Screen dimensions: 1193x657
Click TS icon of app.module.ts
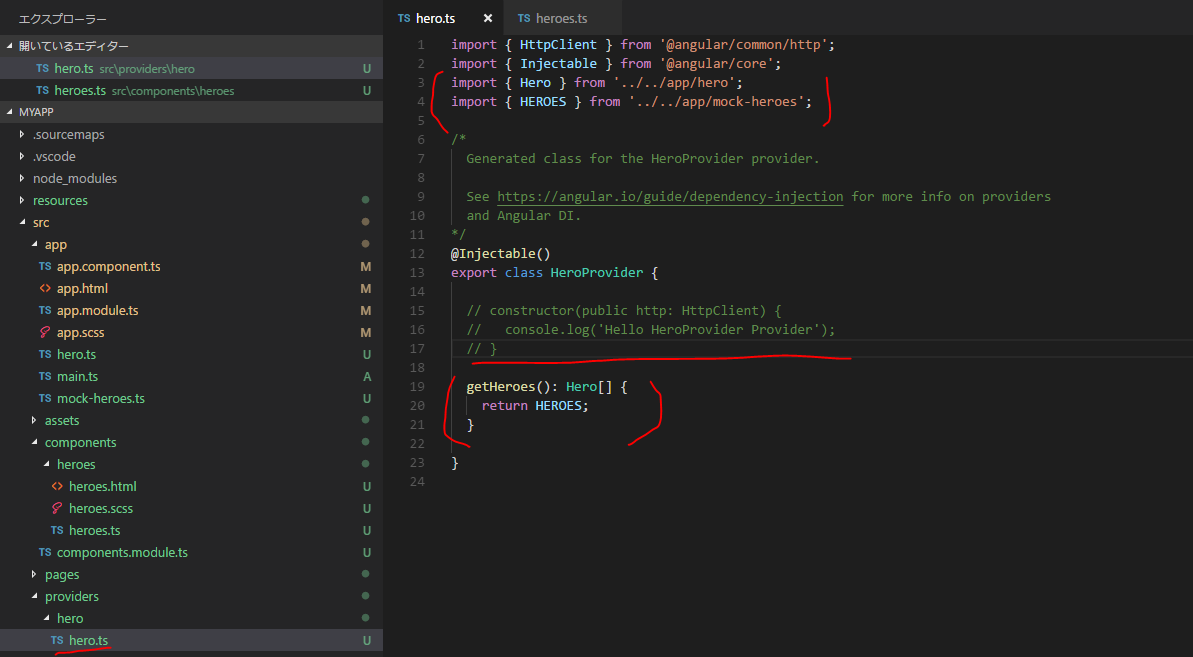[45, 311]
